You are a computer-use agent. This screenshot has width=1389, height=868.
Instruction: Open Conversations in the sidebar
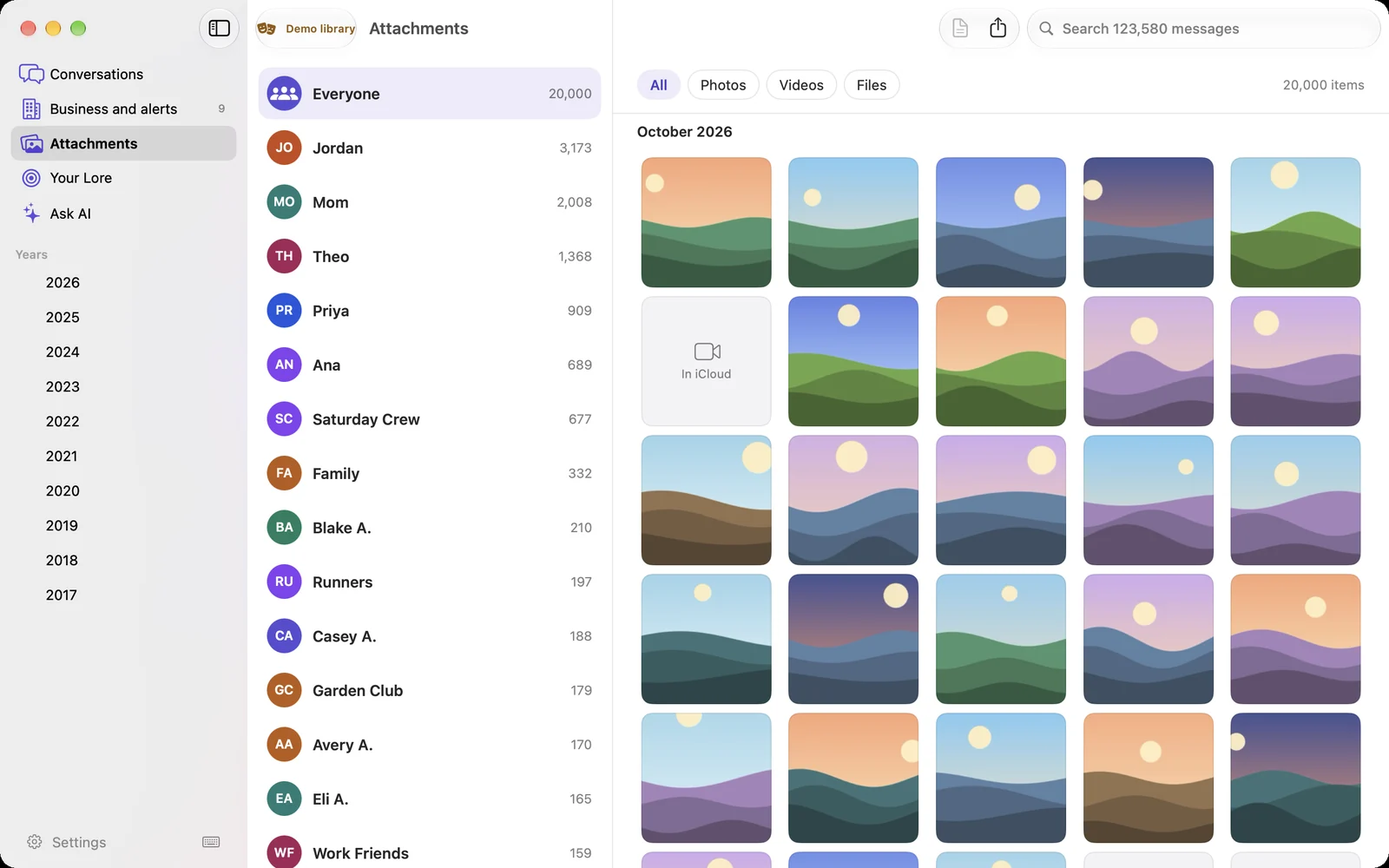[x=123, y=74]
